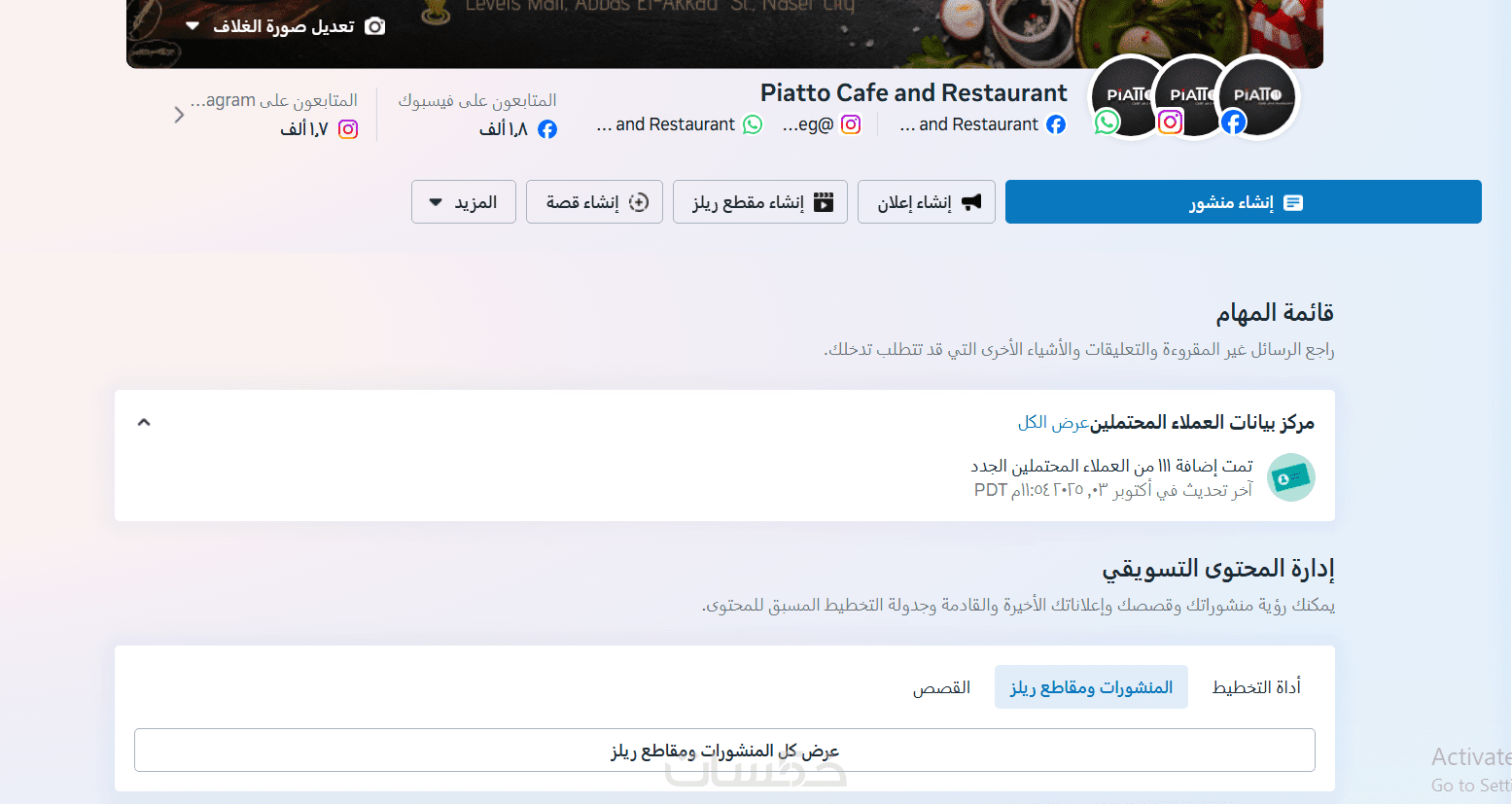
Task: Click the teal leads center icon
Action: pyautogui.click(x=1292, y=477)
